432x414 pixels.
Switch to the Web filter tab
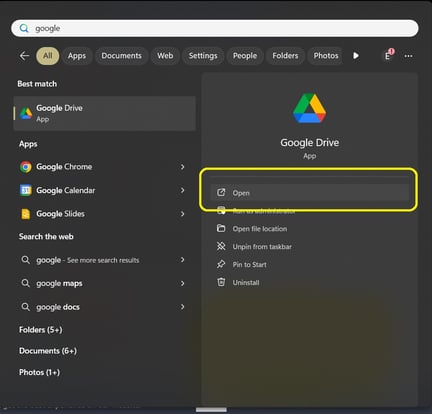(165, 56)
